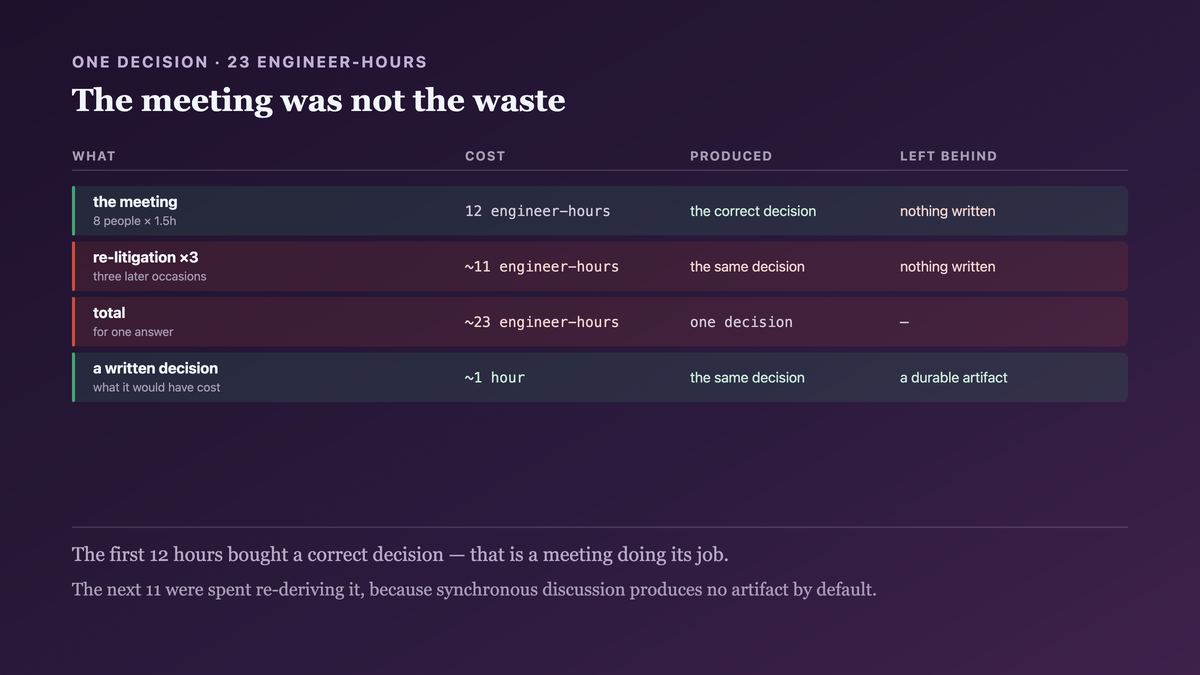Select the "re-litigation ×3" row title

pos(146,257)
